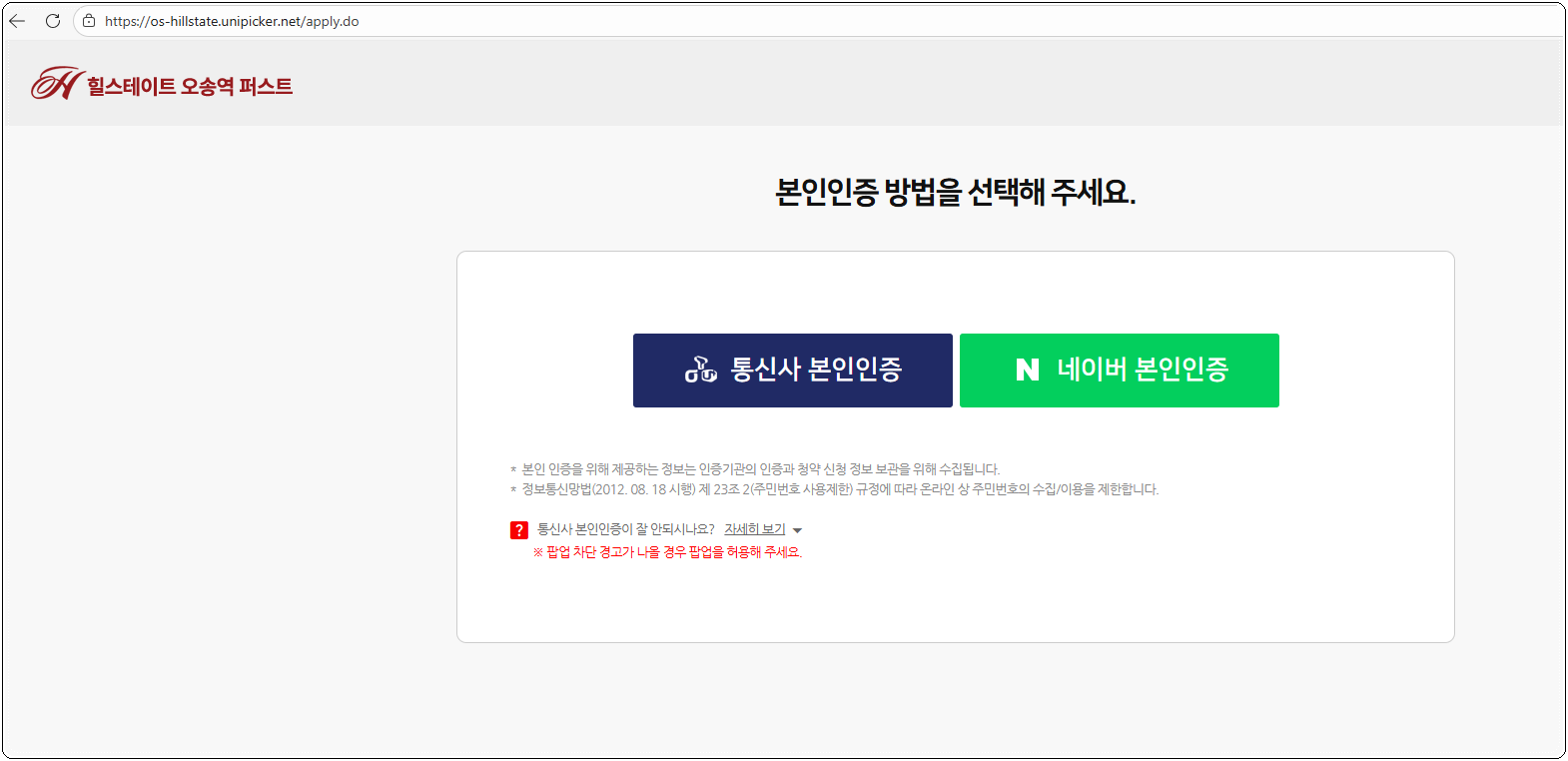This screenshot has height=761, width=1568.
Task: Click the heading 본인인증 방법을 선택해 주세요.
Action: 956,192
